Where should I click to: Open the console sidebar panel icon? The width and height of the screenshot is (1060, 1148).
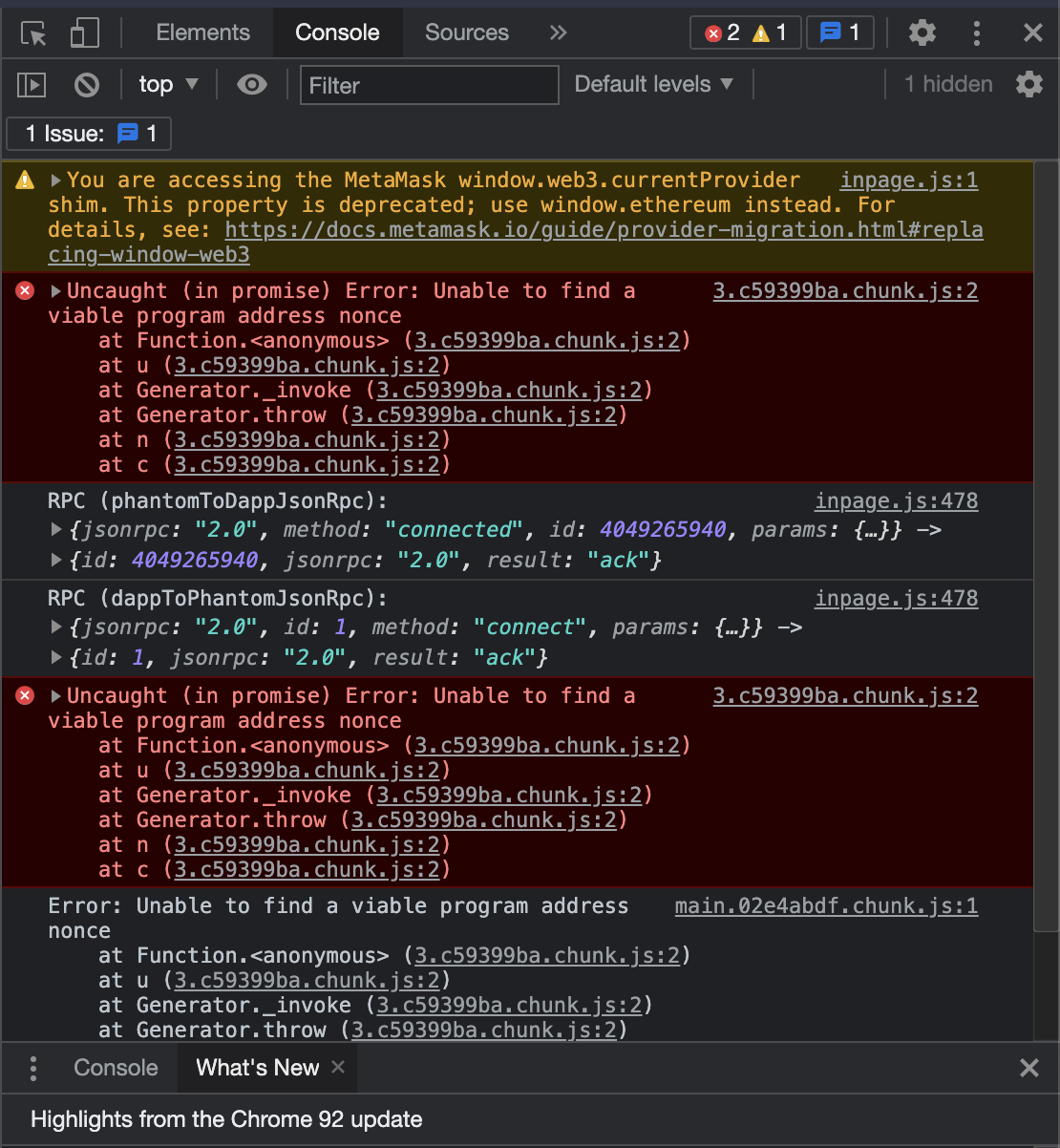(31, 85)
